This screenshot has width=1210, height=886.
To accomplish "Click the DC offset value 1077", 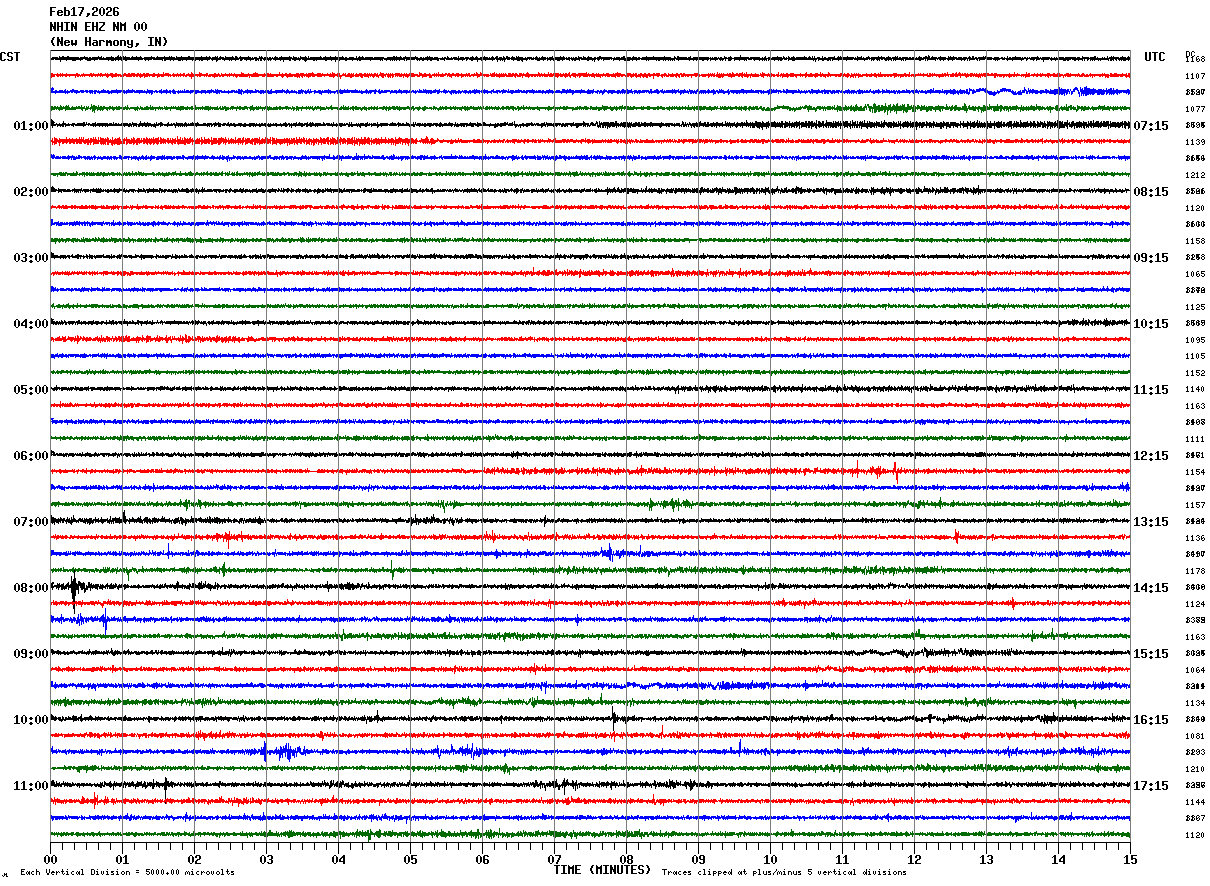I will point(1195,109).
